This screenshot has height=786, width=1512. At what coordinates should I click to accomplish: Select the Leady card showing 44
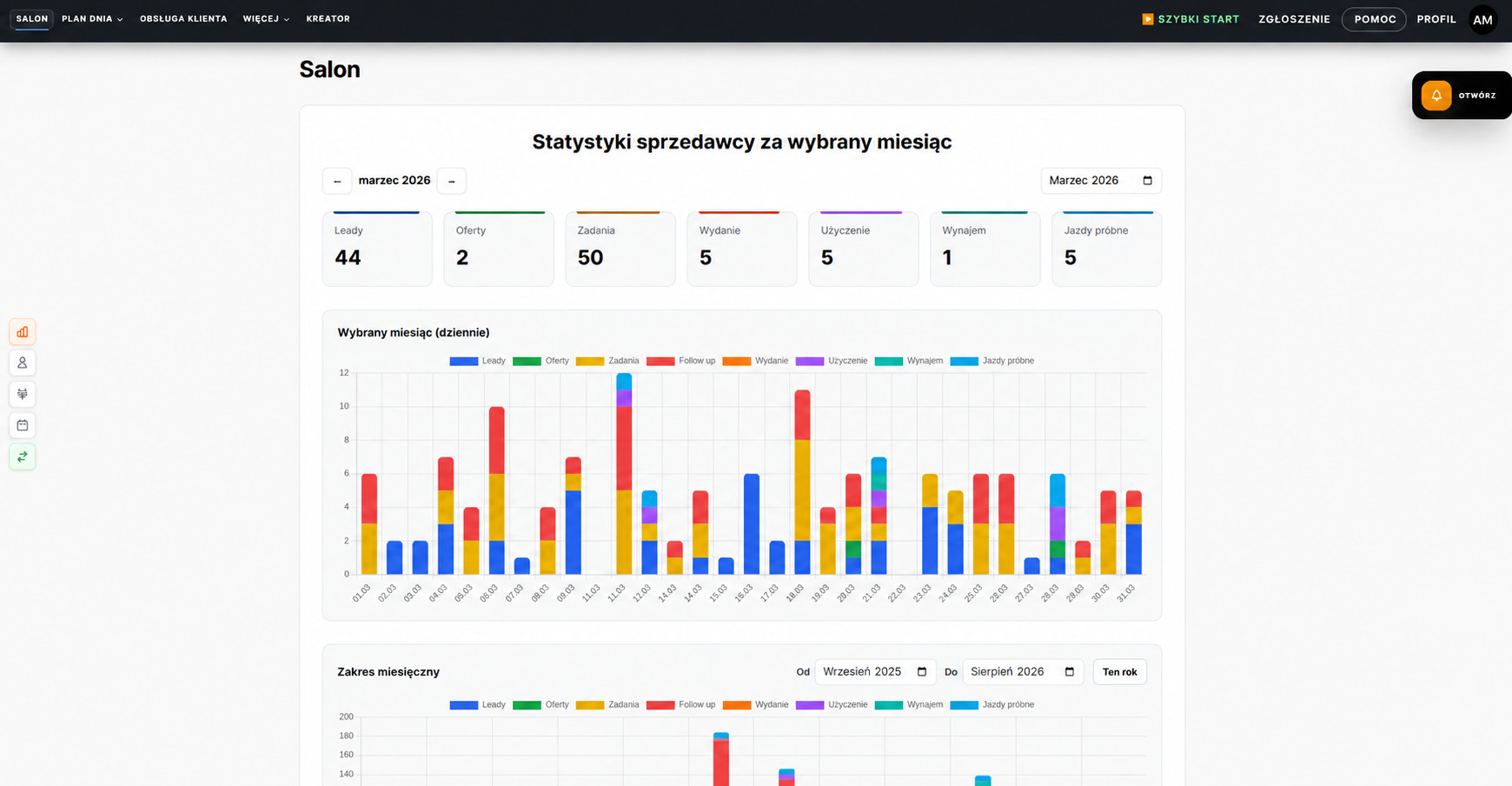pos(377,249)
